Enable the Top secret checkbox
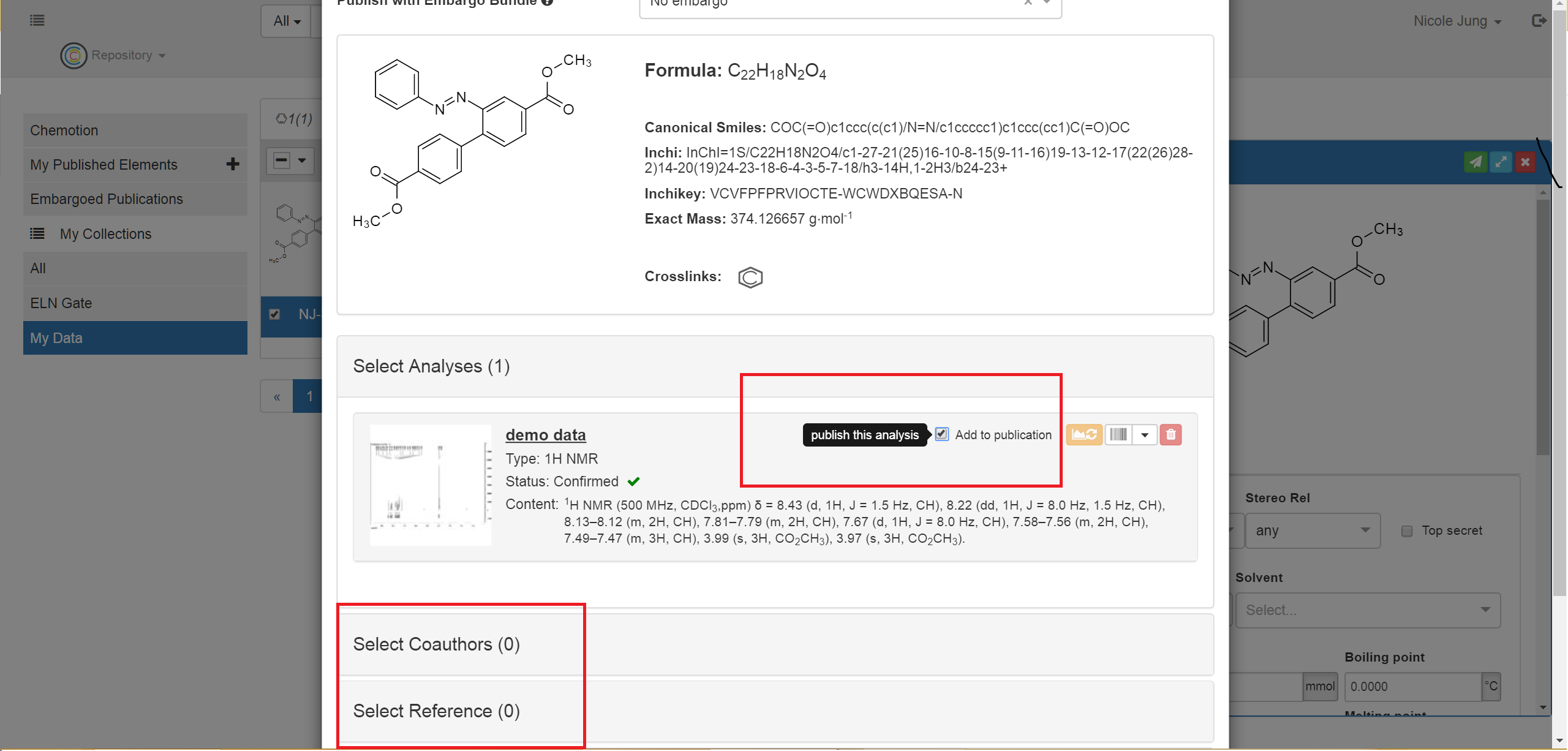 tap(1407, 531)
